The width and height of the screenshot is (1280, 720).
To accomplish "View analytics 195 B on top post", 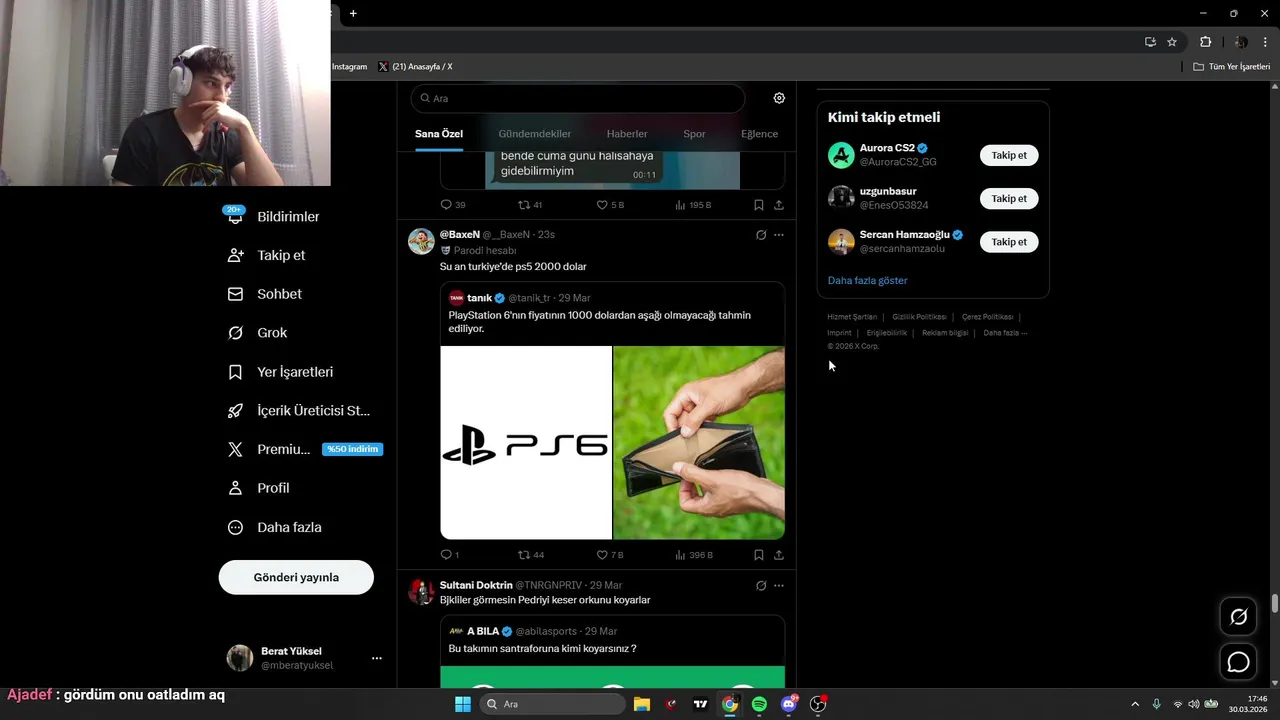I will [694, 205].
